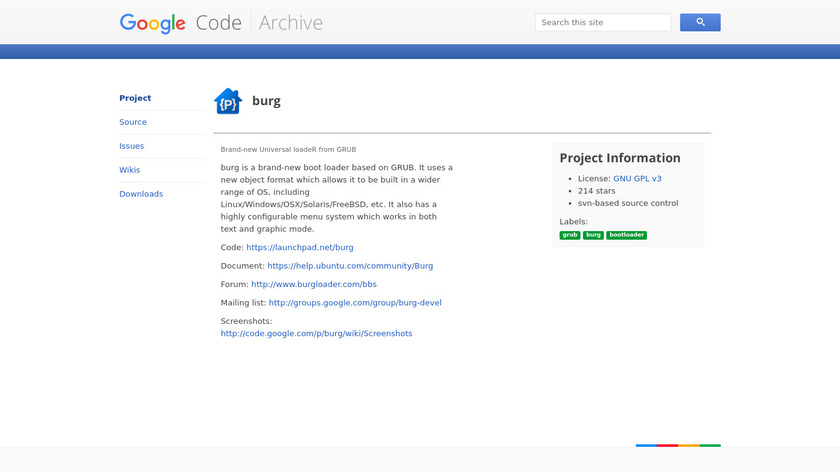Screen dimensions: 840x472
Task: Click the burg project title
Action: point(266,101)
